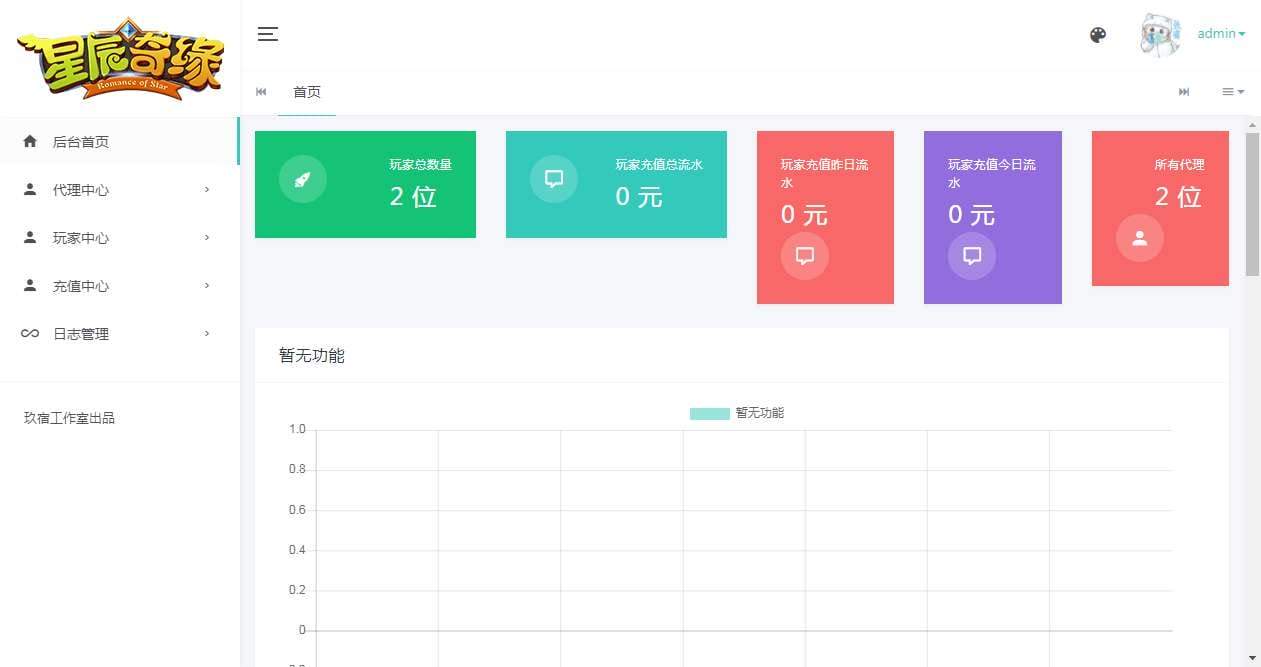
Task: Click the 星辰奇缘 logo
Action: coord(119,57)
